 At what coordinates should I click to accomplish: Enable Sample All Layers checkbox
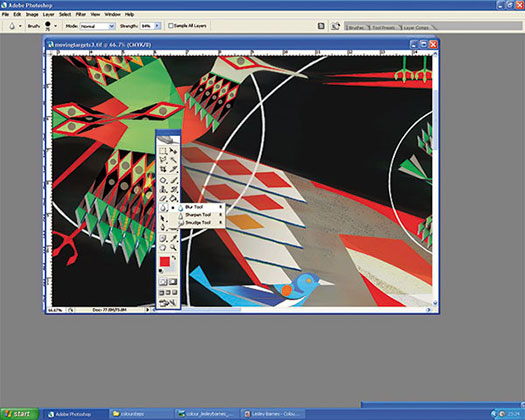170,26
